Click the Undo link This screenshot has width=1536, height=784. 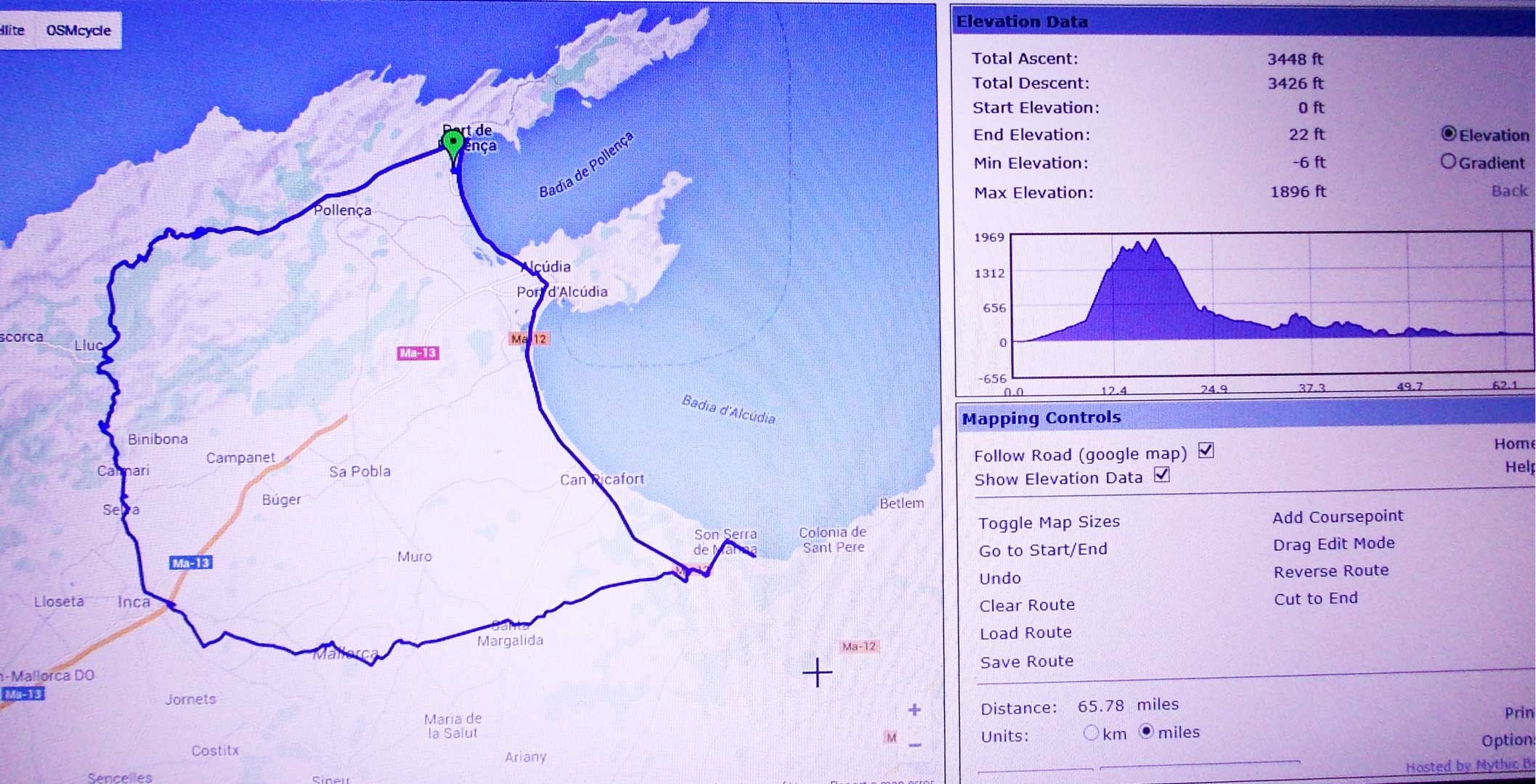point(999,578)
